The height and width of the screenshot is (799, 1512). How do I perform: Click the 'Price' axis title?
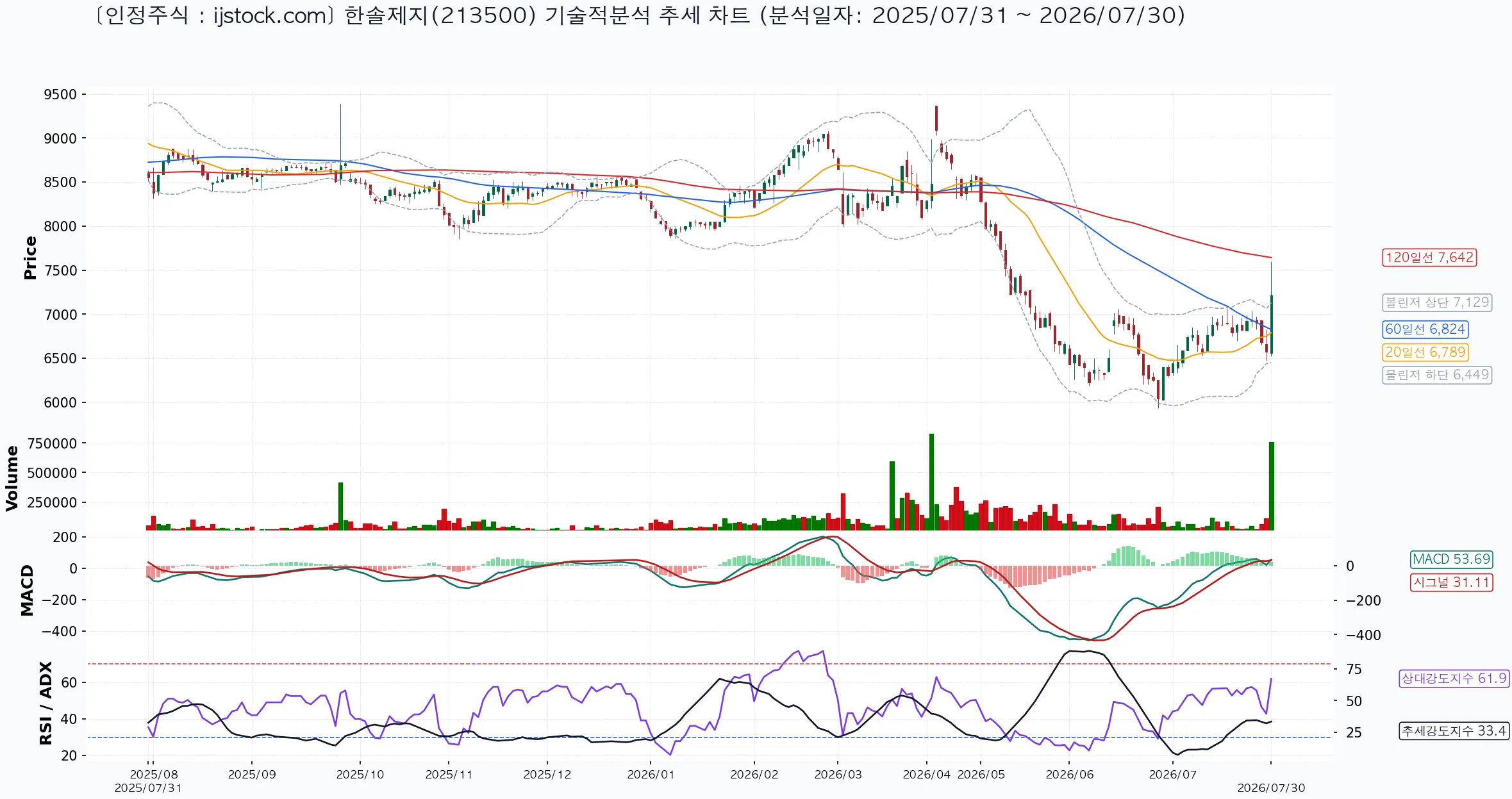pos(30,258)
